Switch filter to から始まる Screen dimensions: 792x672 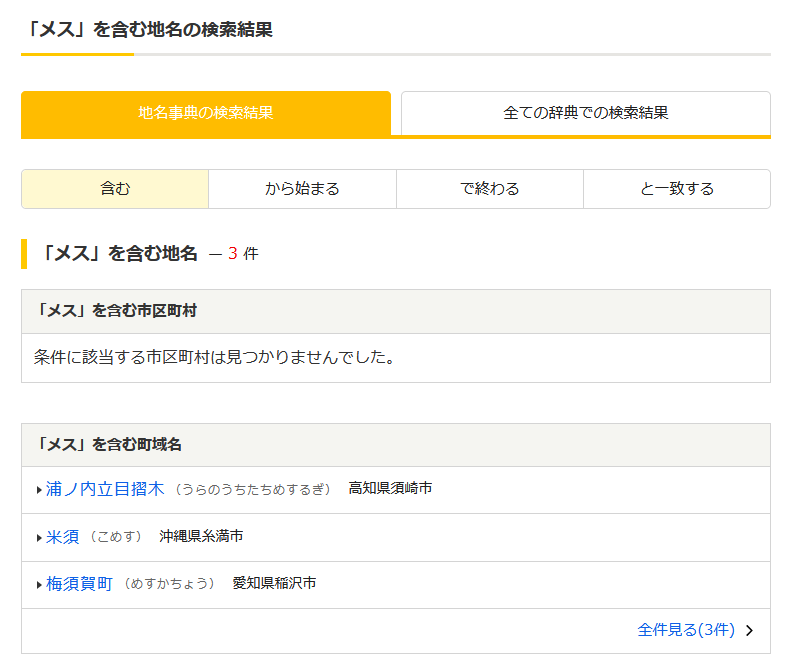tap(302, 189)
